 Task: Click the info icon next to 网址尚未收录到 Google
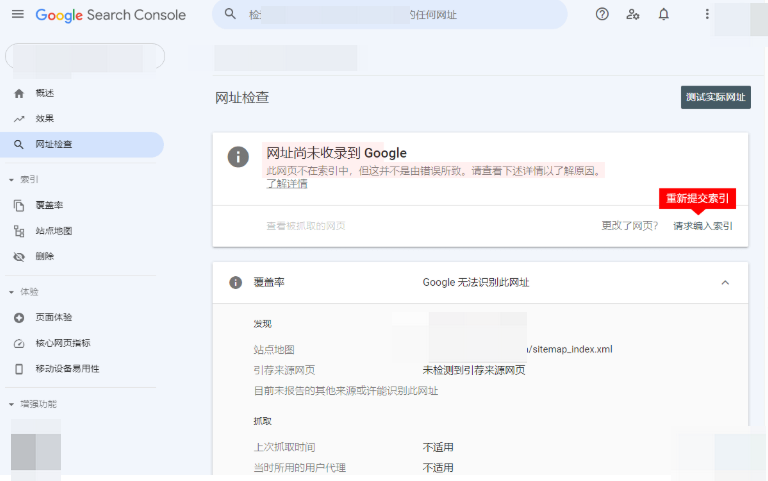click(x=238, y=157)
